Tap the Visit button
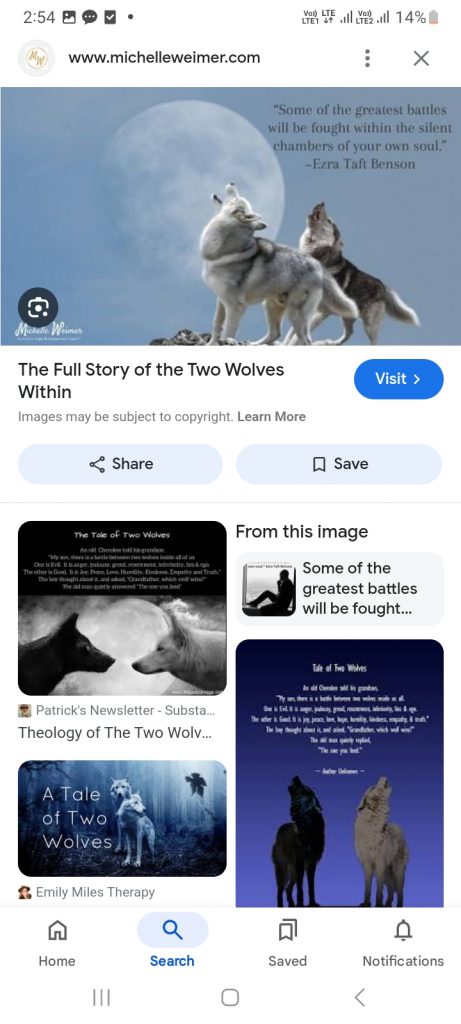 point(398,379)
